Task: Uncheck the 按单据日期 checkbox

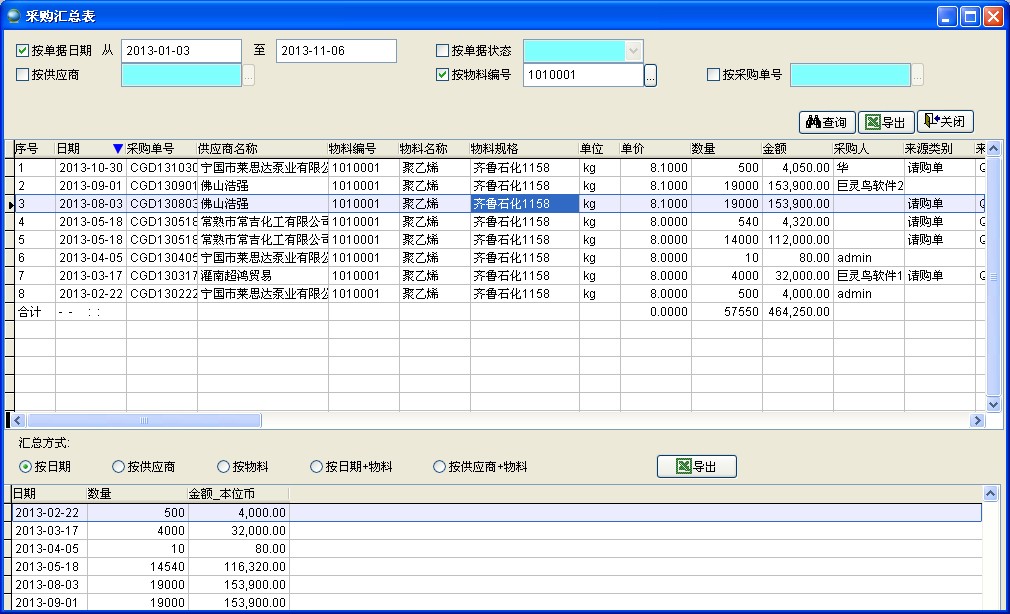Action: 23,51
